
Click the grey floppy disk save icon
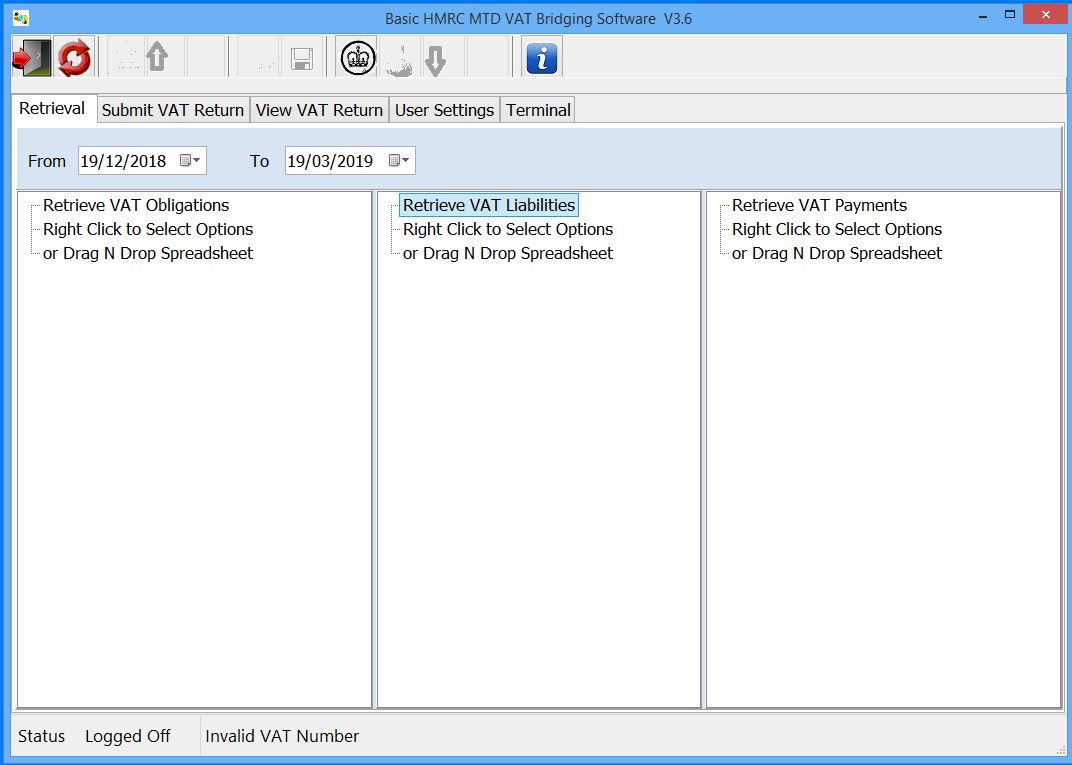coord(302,58)
